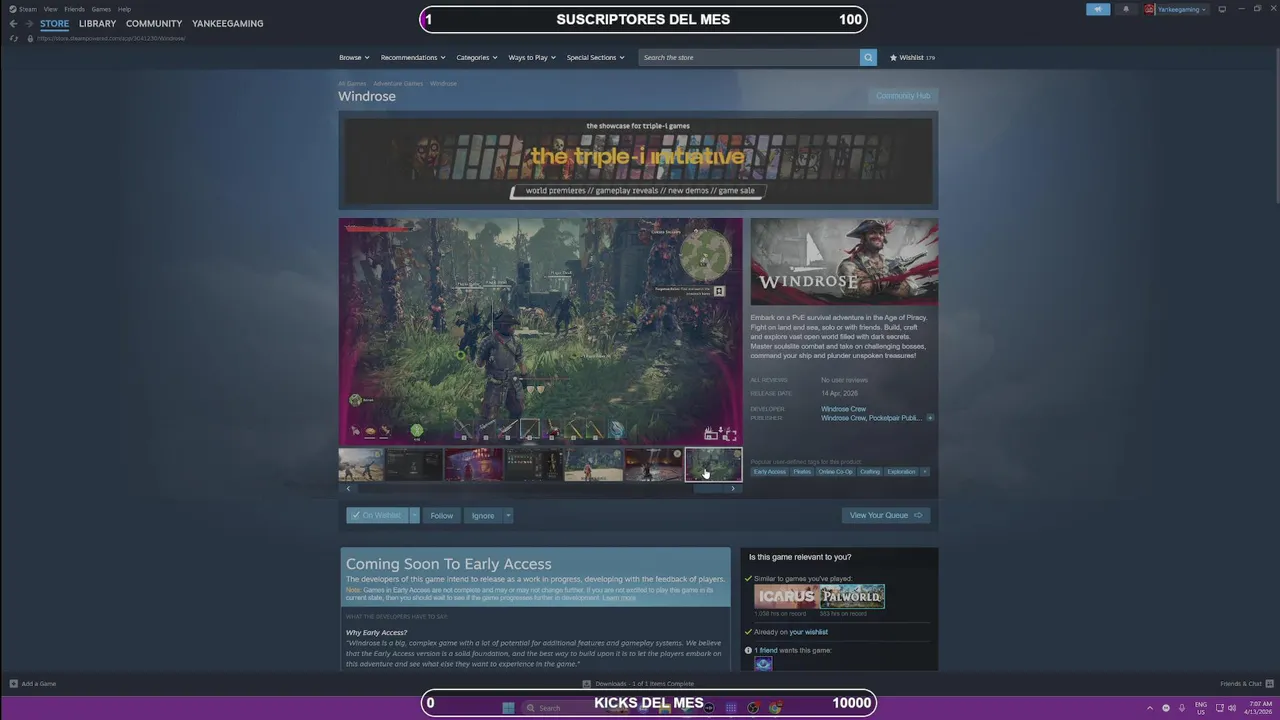Select the first screenshot thumbnail
Viewport: 1280px width, 720px height.
(361, 465)
